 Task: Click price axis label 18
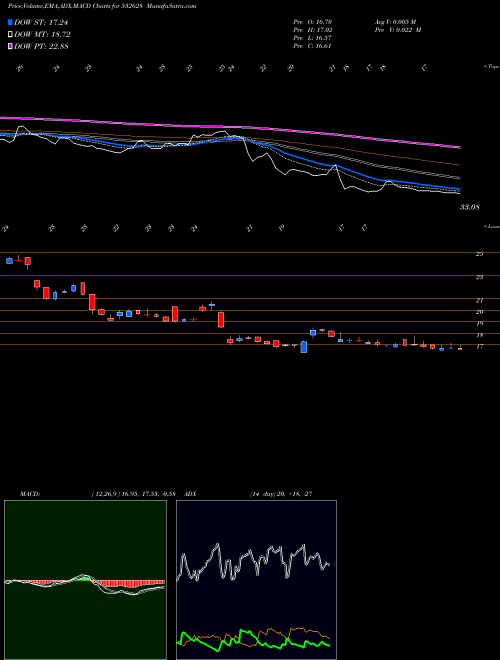click(479, 335)
